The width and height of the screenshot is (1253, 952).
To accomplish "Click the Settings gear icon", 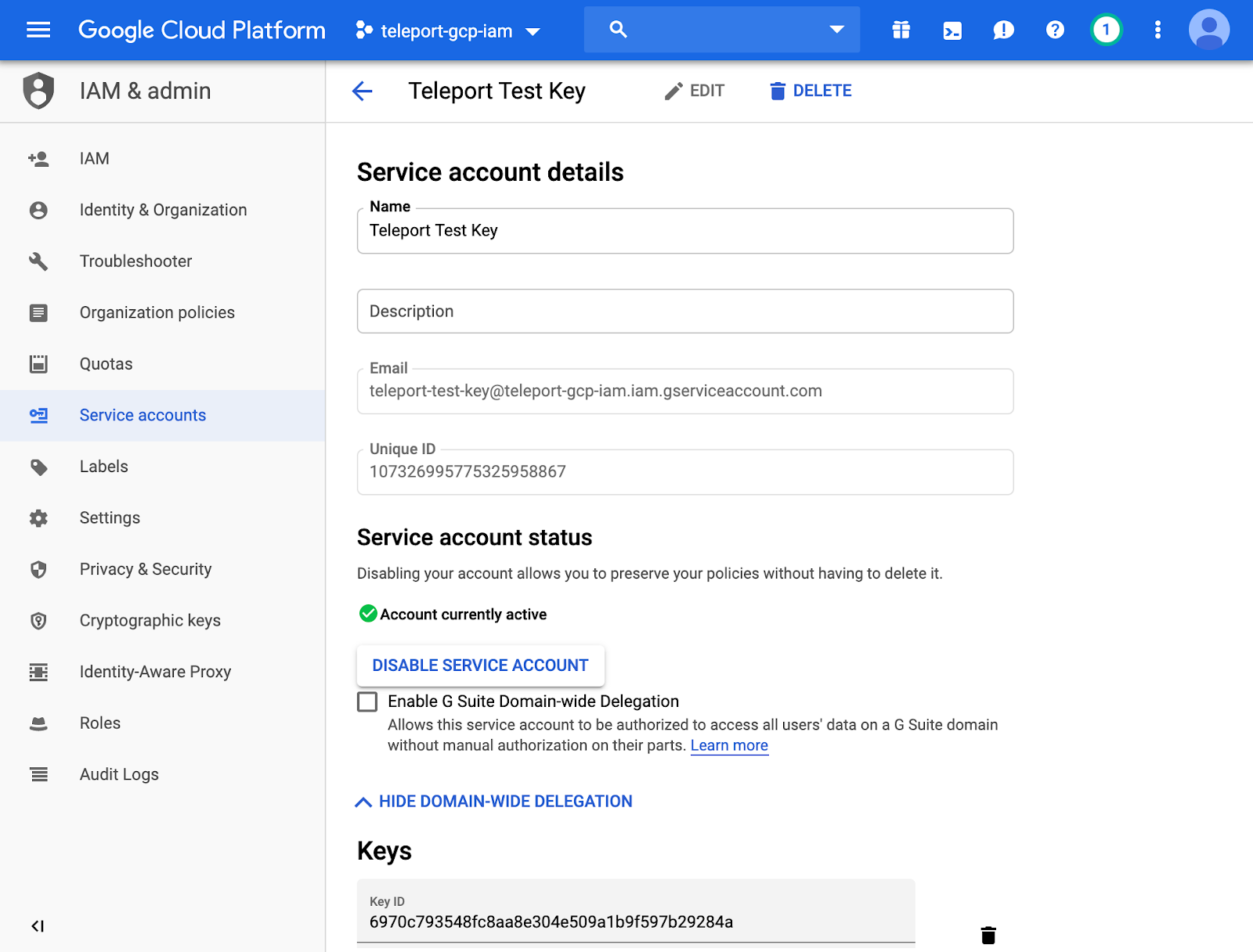I will [x=38, y=518].
